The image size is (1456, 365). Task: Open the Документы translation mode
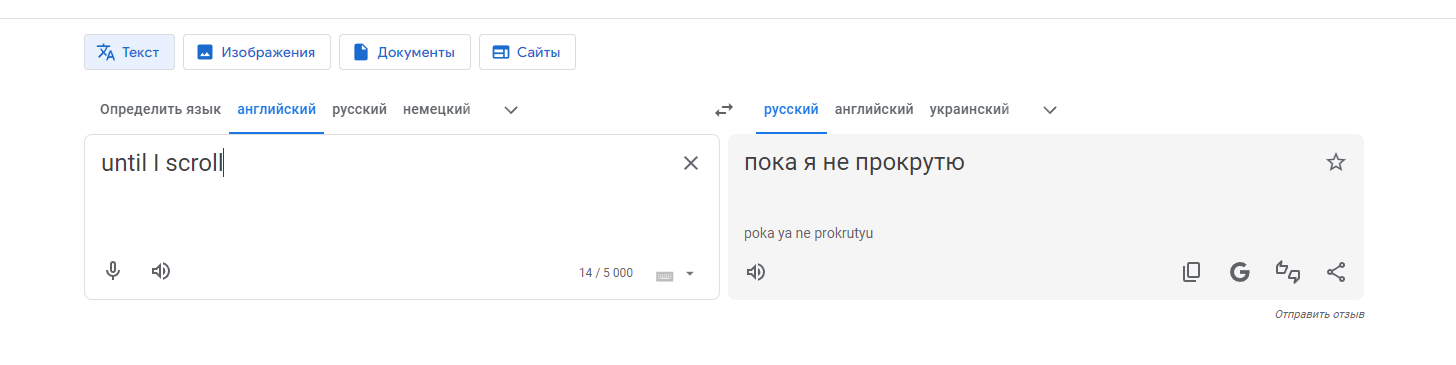[x=405, y=52]
